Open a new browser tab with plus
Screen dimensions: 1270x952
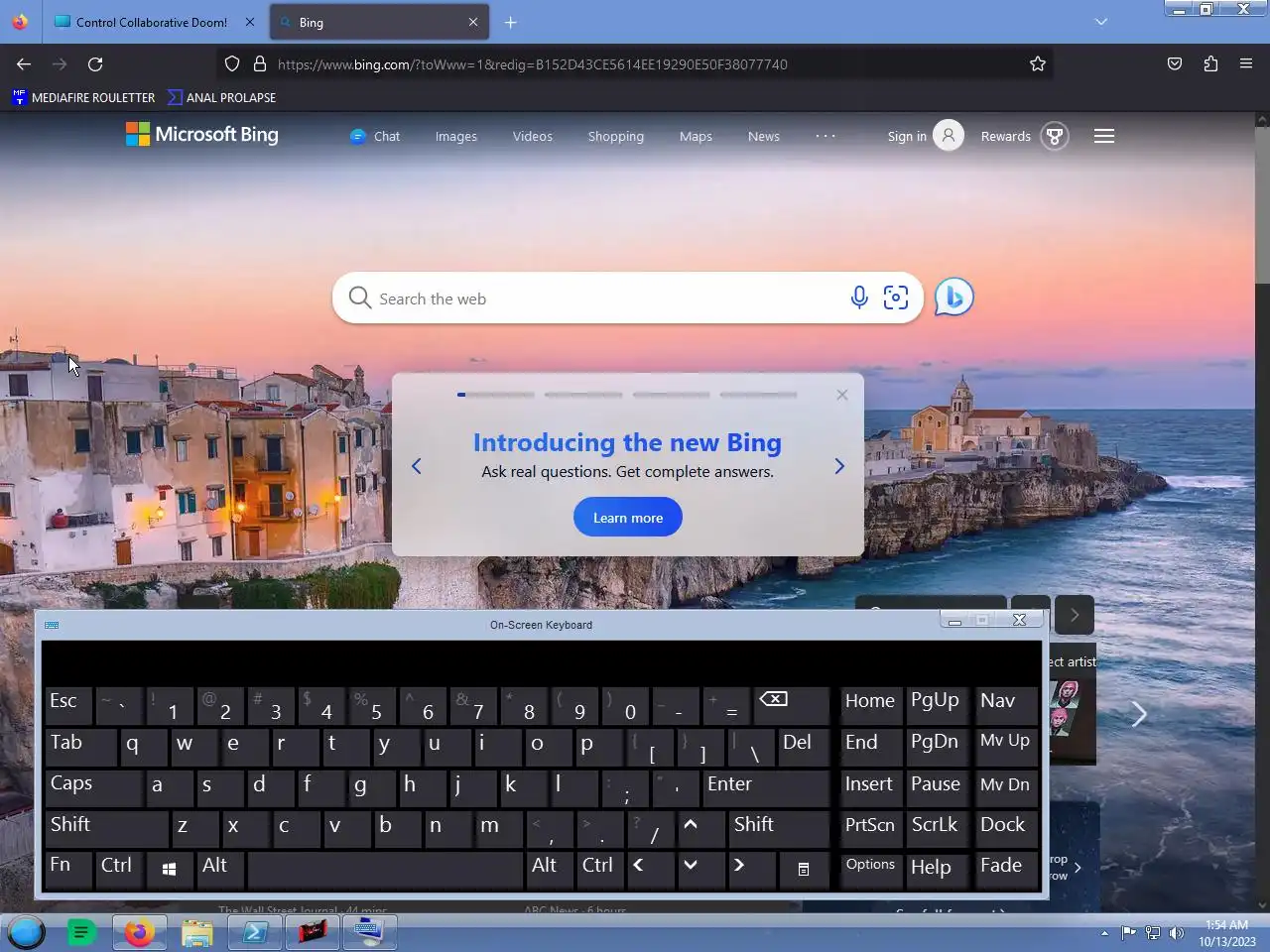pyautogui.click(x=510, y=22)
